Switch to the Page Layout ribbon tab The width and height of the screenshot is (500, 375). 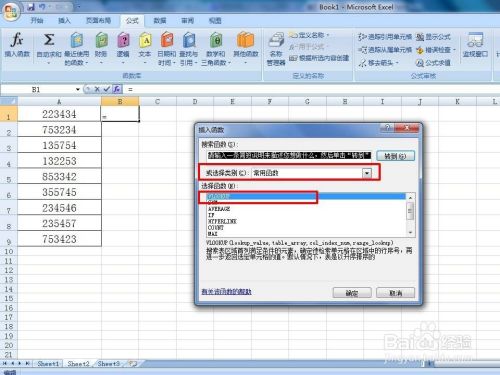pyautogui.click(x=98, y=21)
